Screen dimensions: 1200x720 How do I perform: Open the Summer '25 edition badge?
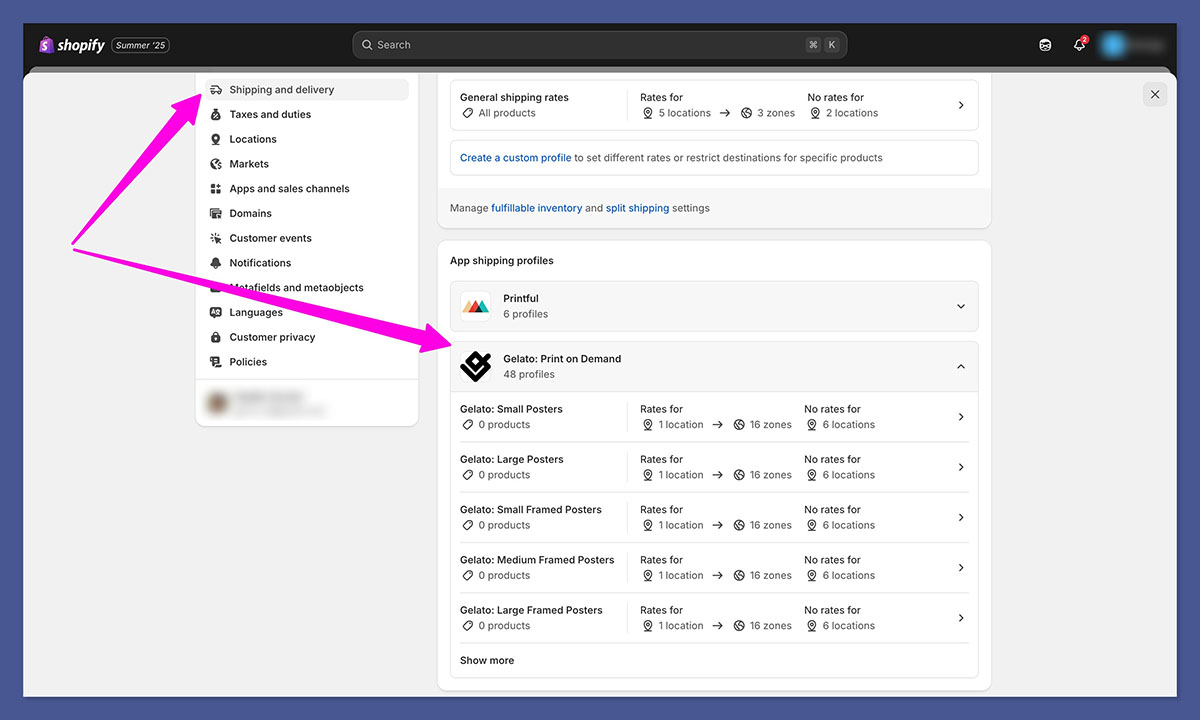[x=140, y=45]
